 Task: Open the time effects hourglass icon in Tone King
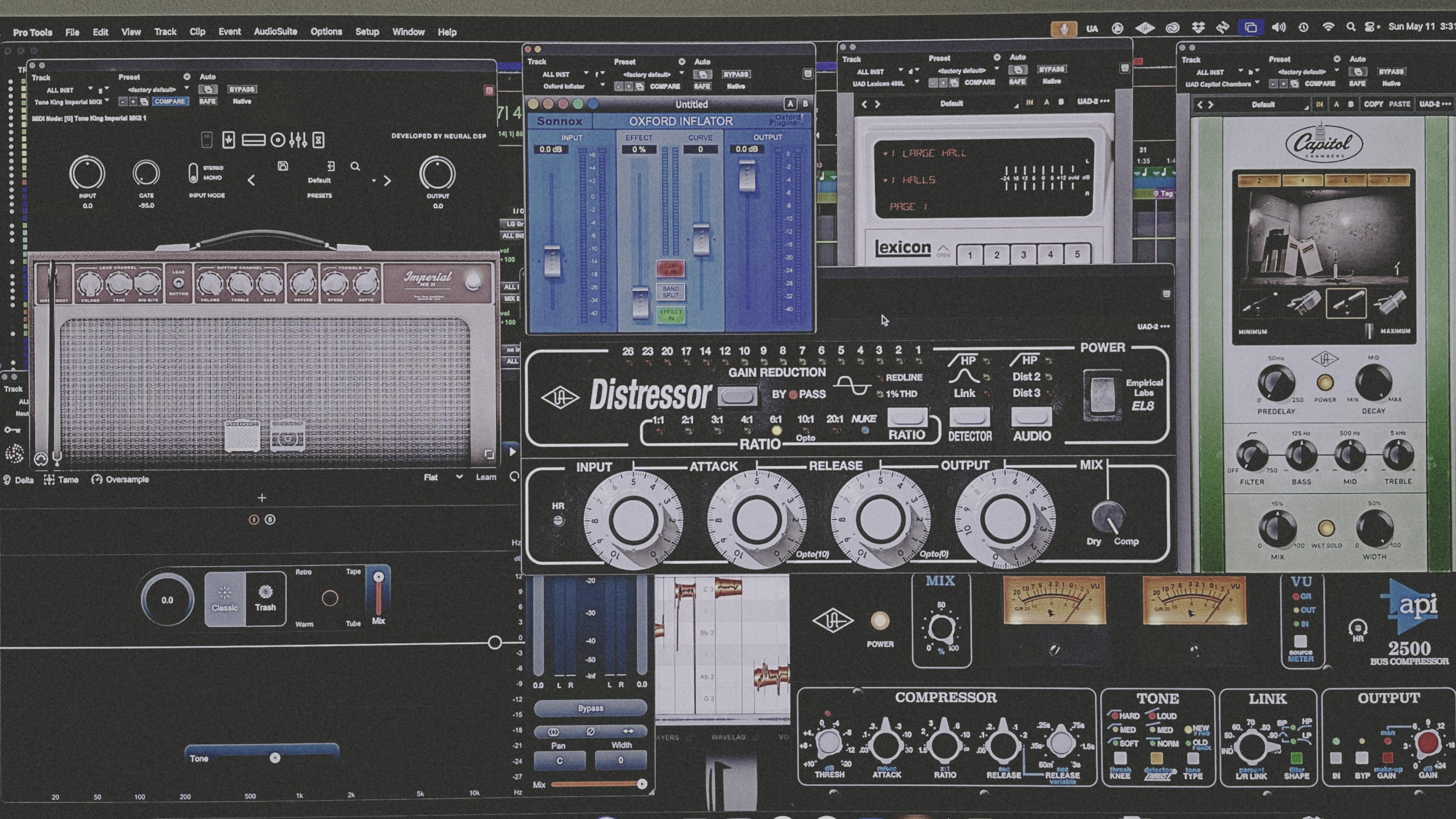pyautogui.click(x=319, y=140)
